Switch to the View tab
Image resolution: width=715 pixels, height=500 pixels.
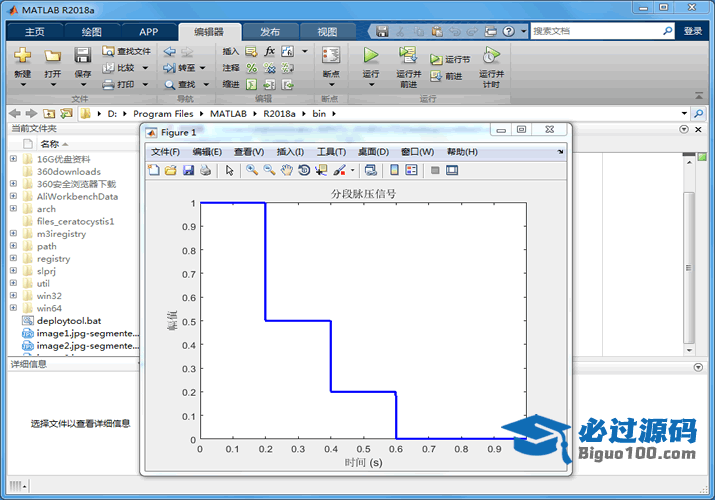327,32
